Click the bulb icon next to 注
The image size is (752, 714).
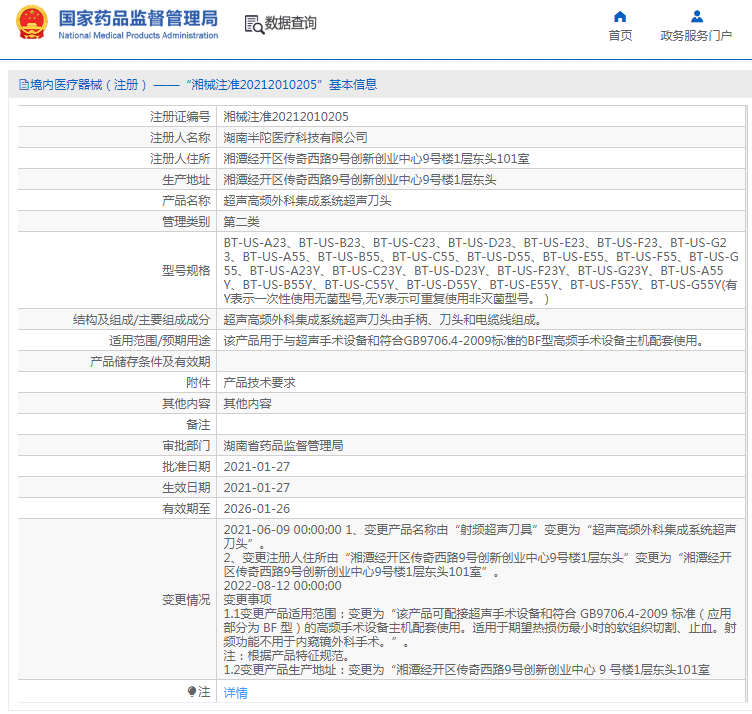[192, 691]
